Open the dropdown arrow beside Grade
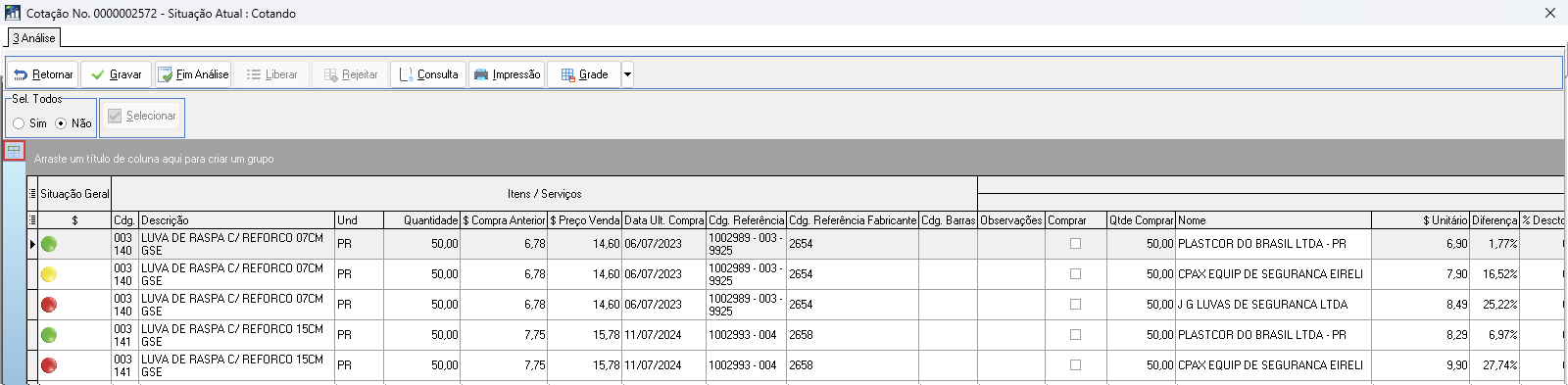The image size is (1568, 385). (627, 74)
